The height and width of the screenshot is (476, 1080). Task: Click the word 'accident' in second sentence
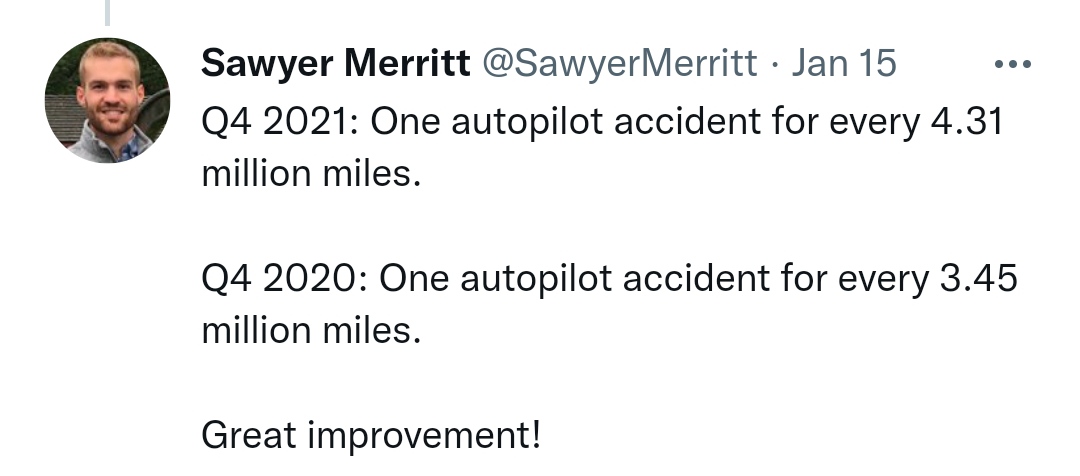696,279
